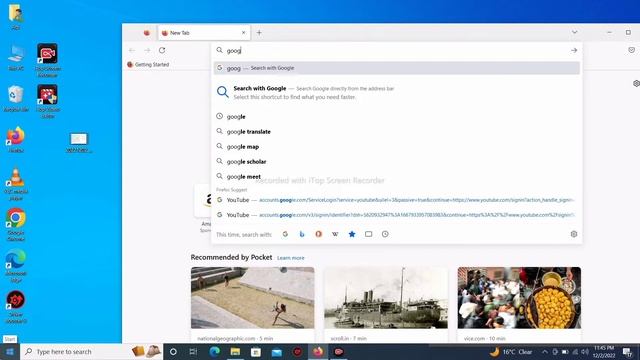The image size is (640, 360).
Task: Choose 'google' history suggestion
Action: tap(396, 117)
